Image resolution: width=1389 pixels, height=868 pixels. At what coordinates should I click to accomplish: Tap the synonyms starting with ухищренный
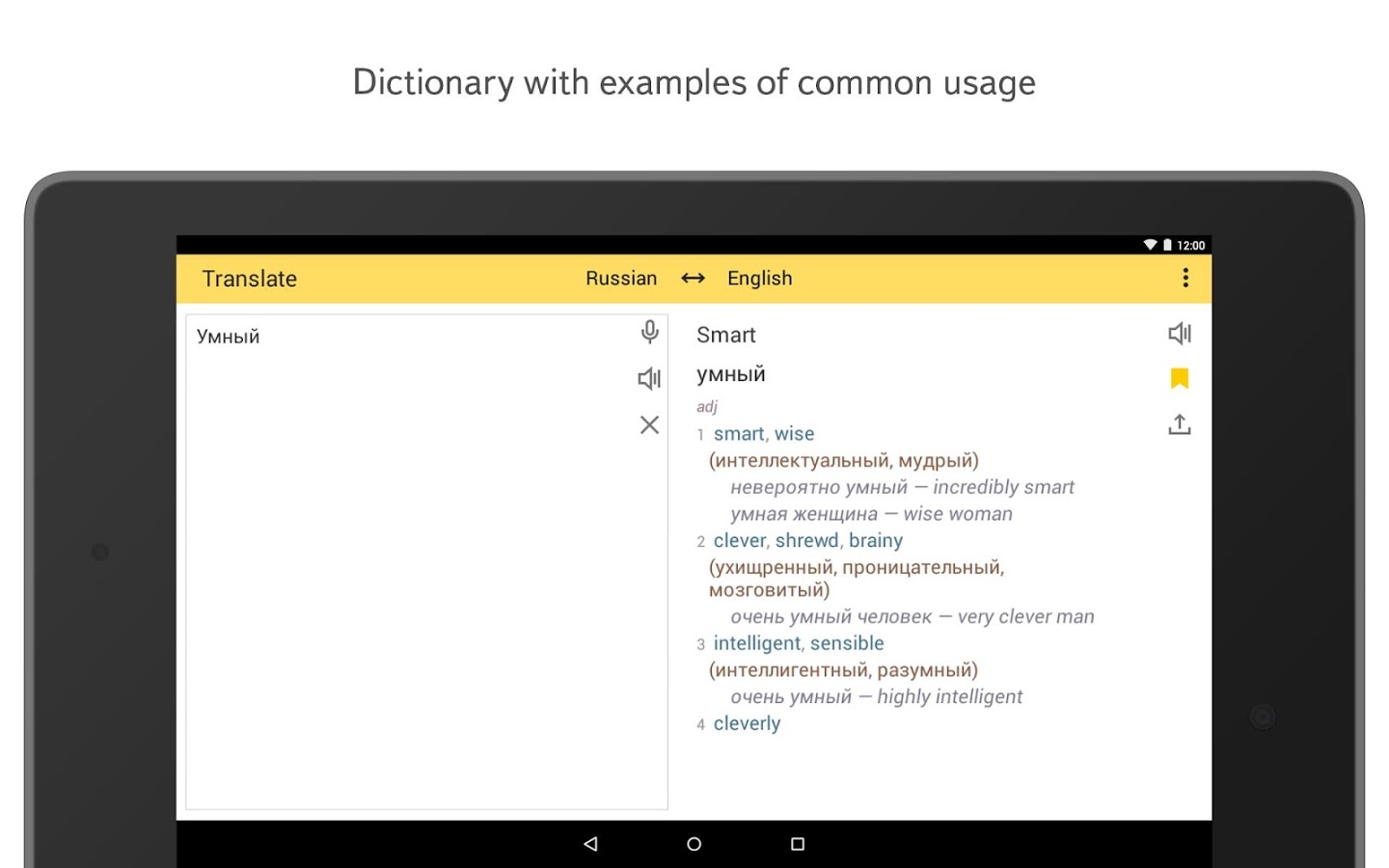click(857, 579)
